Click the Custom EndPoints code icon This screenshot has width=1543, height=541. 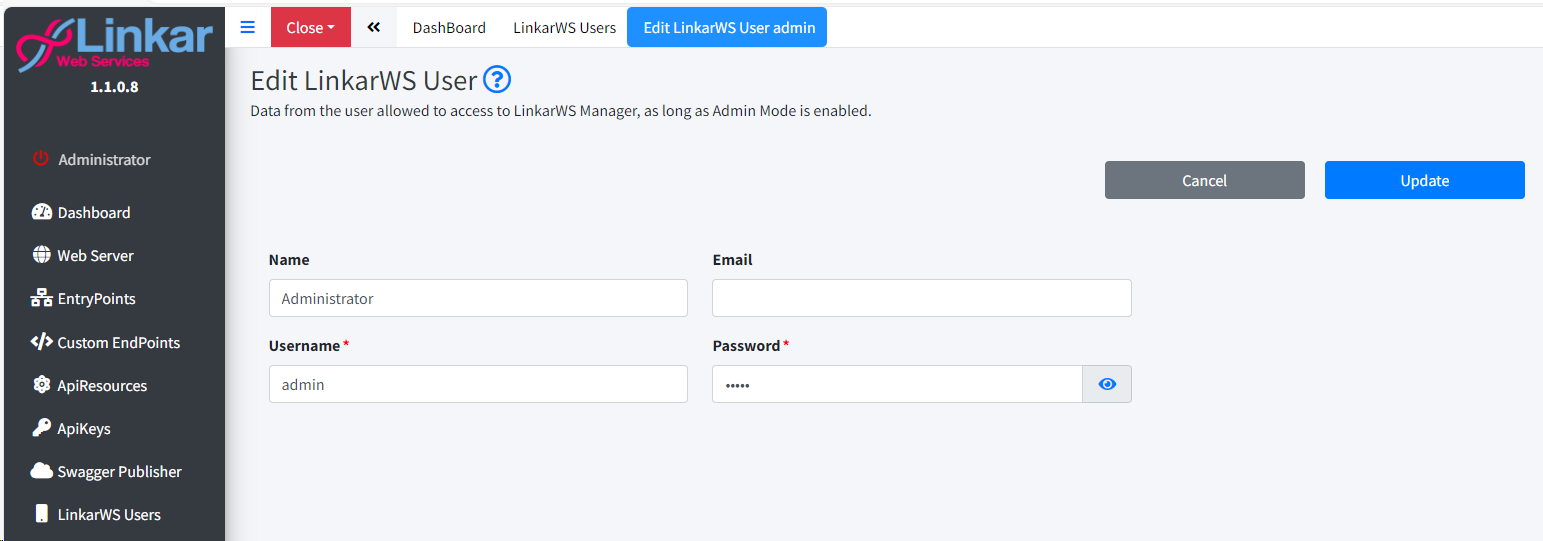tap(41, 342)
